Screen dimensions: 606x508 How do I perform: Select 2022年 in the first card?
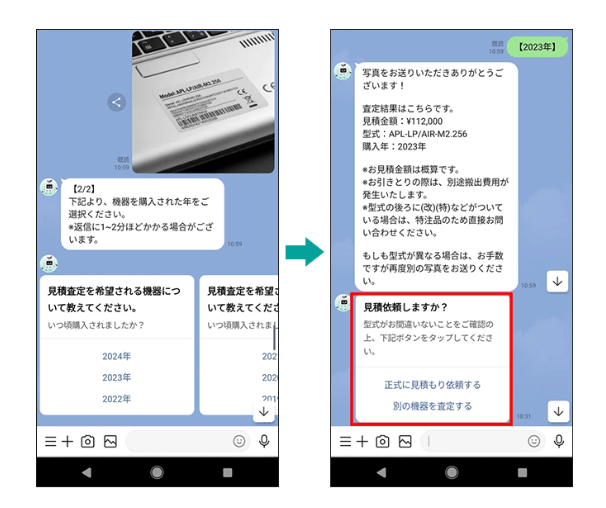(117, 399)
